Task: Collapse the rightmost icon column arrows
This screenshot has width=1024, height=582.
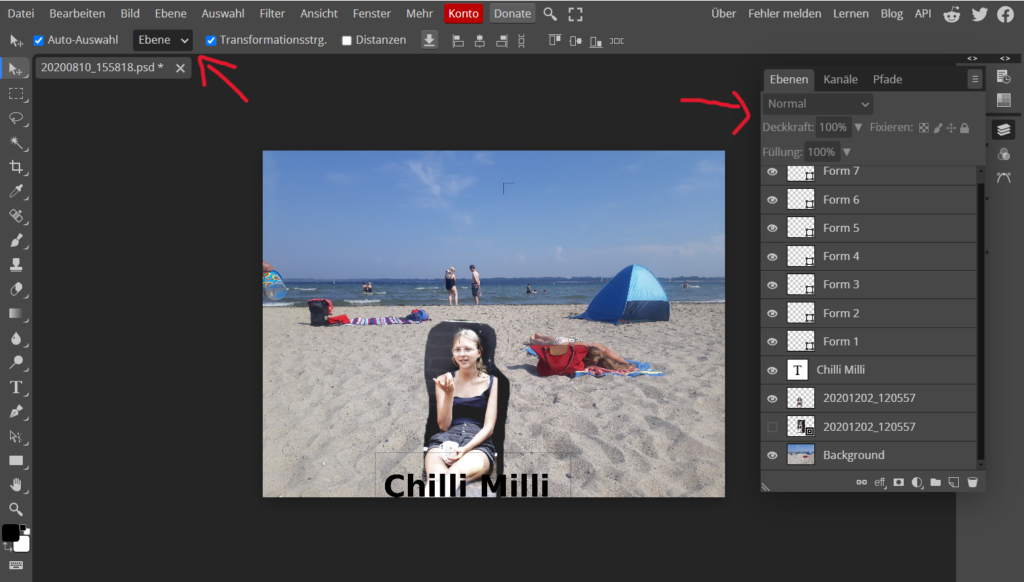Action: coord(1005,58)
